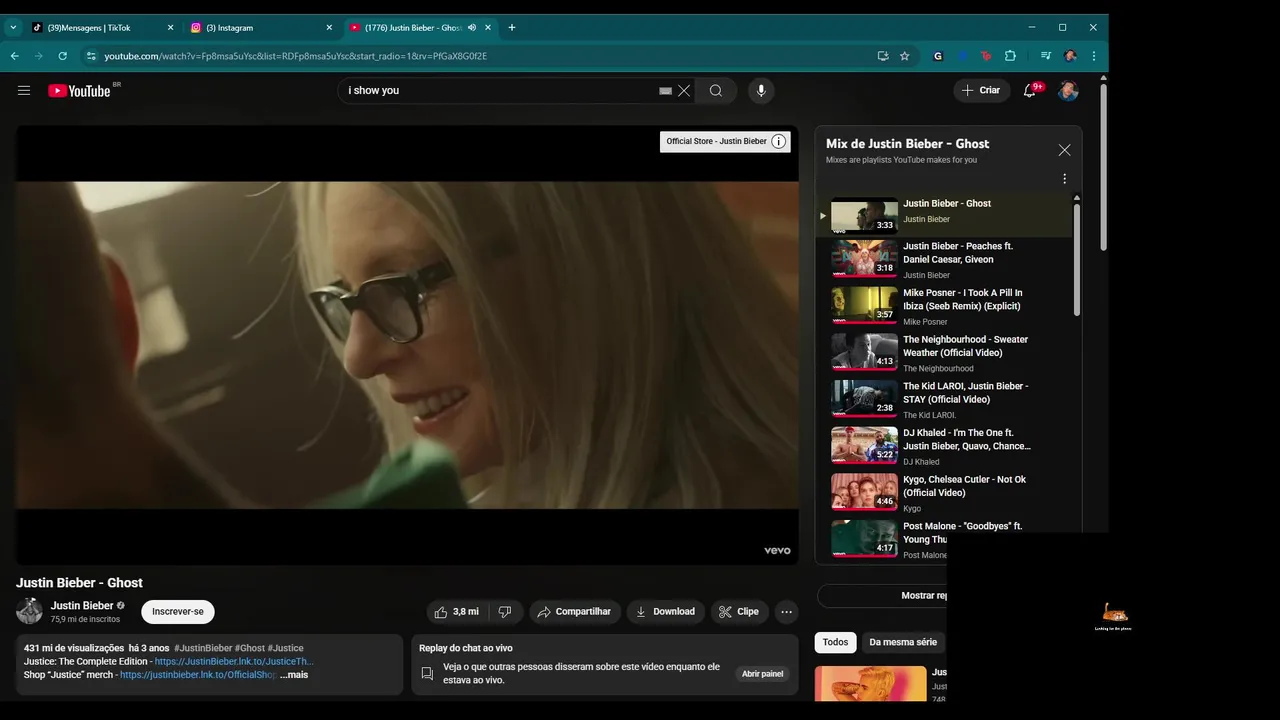Switch to the TikTok Mensagens browser tab
The height and width of the screenshot is (720, 1280).
click(x=100, y=27)
